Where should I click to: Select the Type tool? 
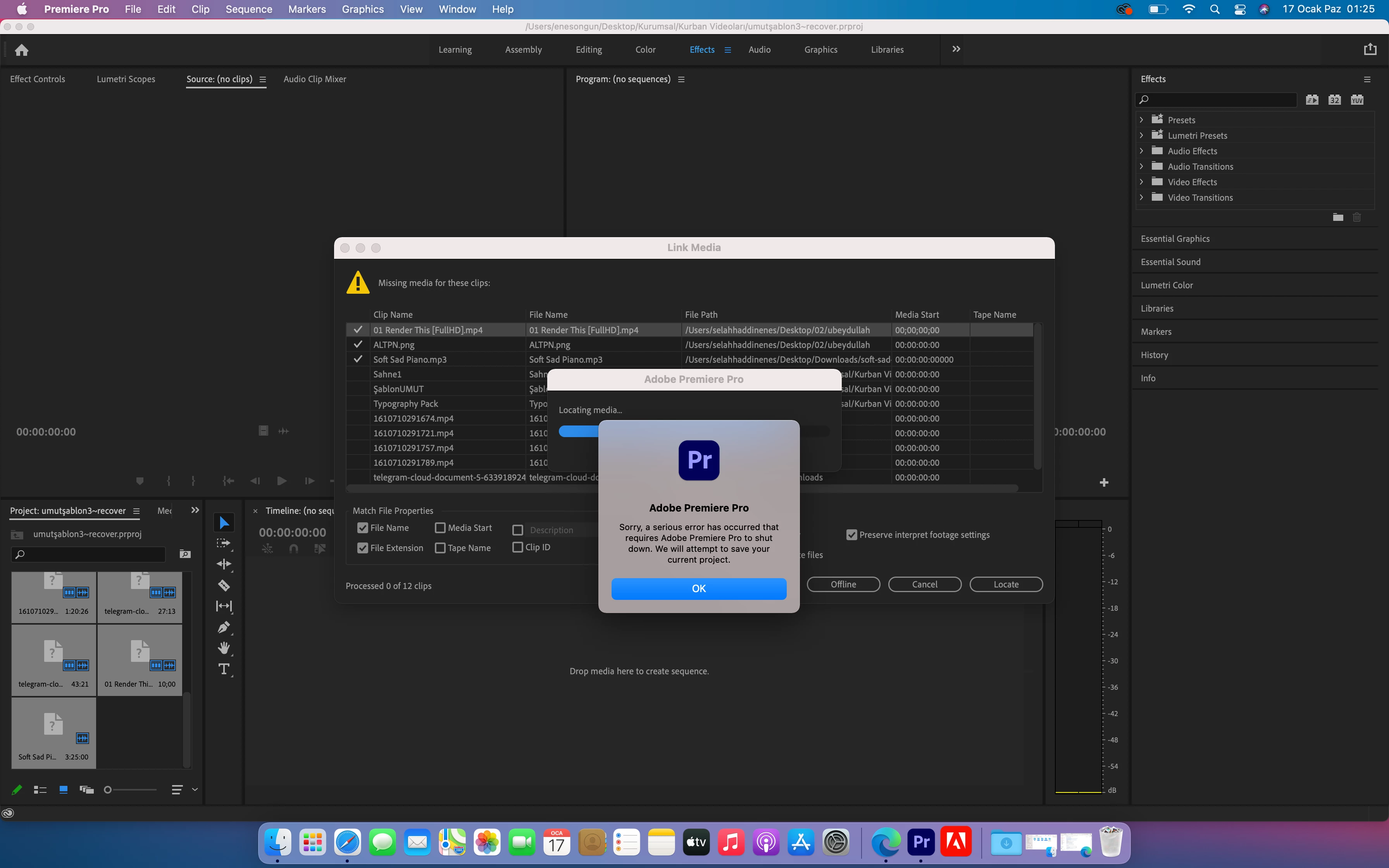[224, 669]
